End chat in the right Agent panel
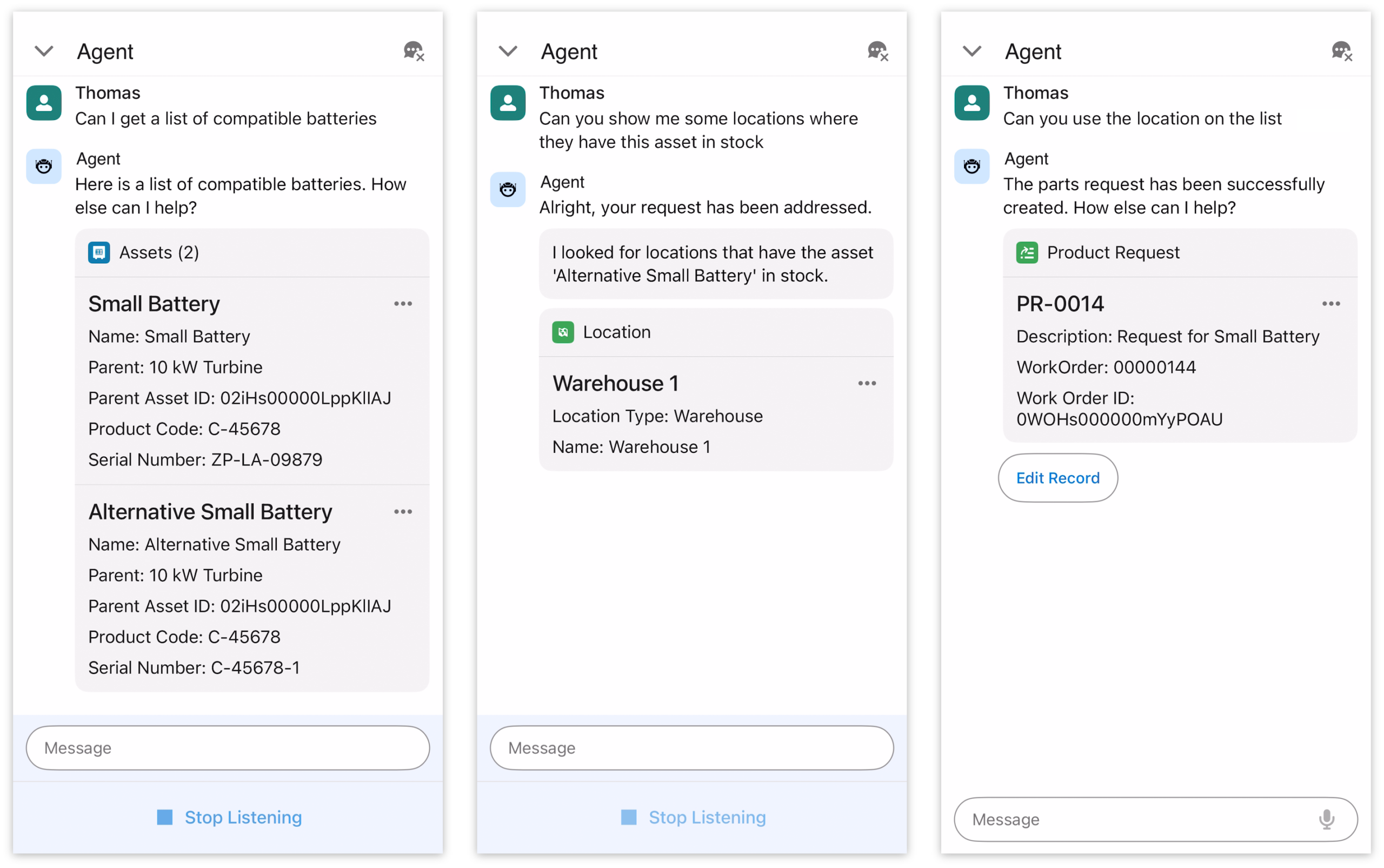The height and width of the screenshot is (868, 1384). click(1341, 52)
